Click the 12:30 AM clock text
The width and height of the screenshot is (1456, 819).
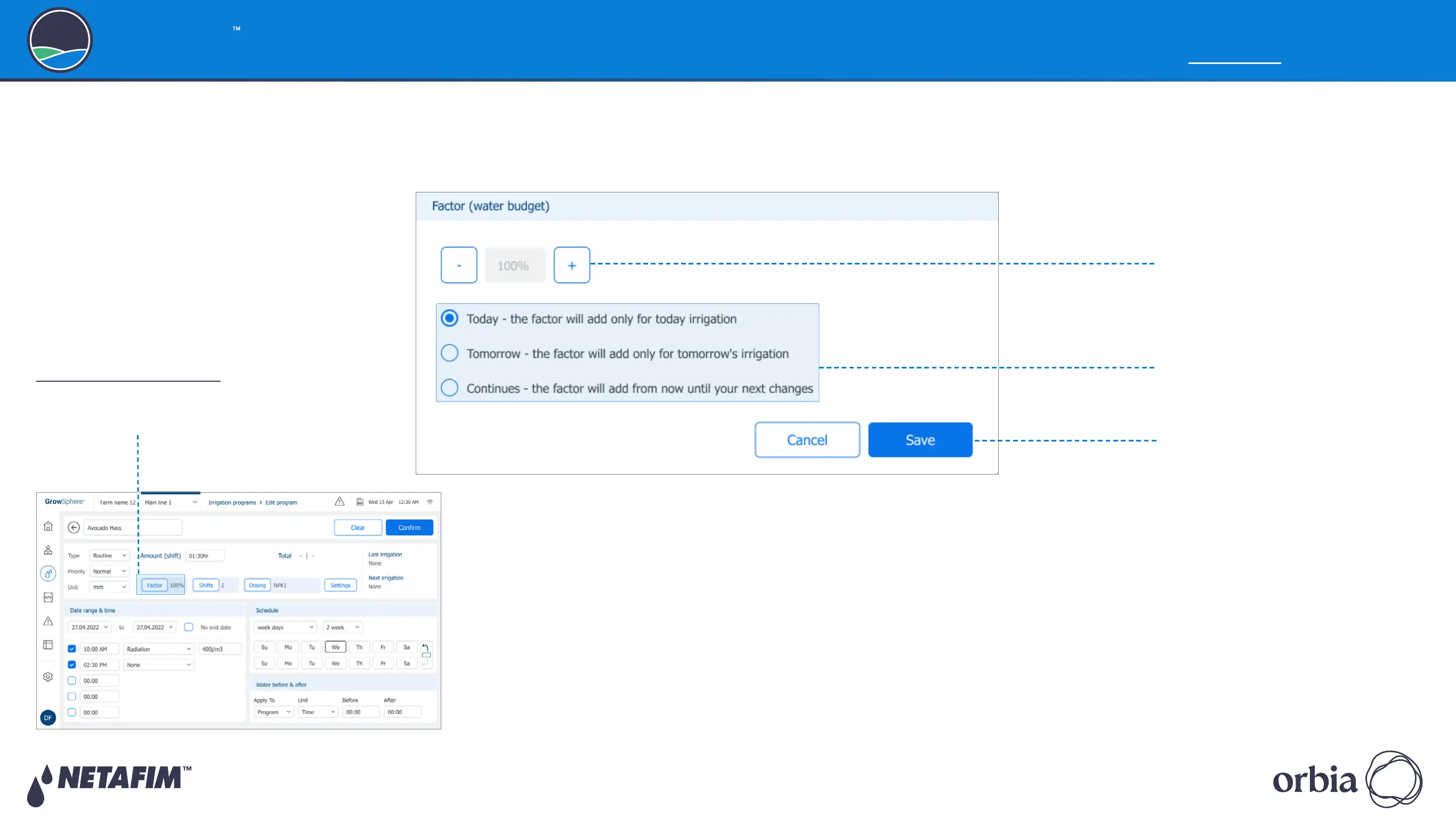[x=408, y=502]
